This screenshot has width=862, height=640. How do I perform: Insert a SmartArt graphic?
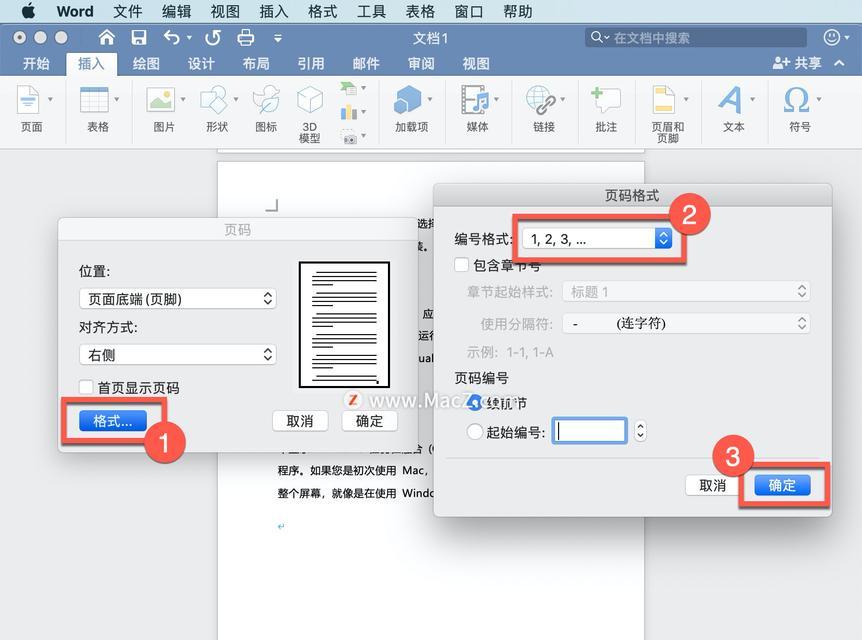pyautogui.click(x=349, y=88)
